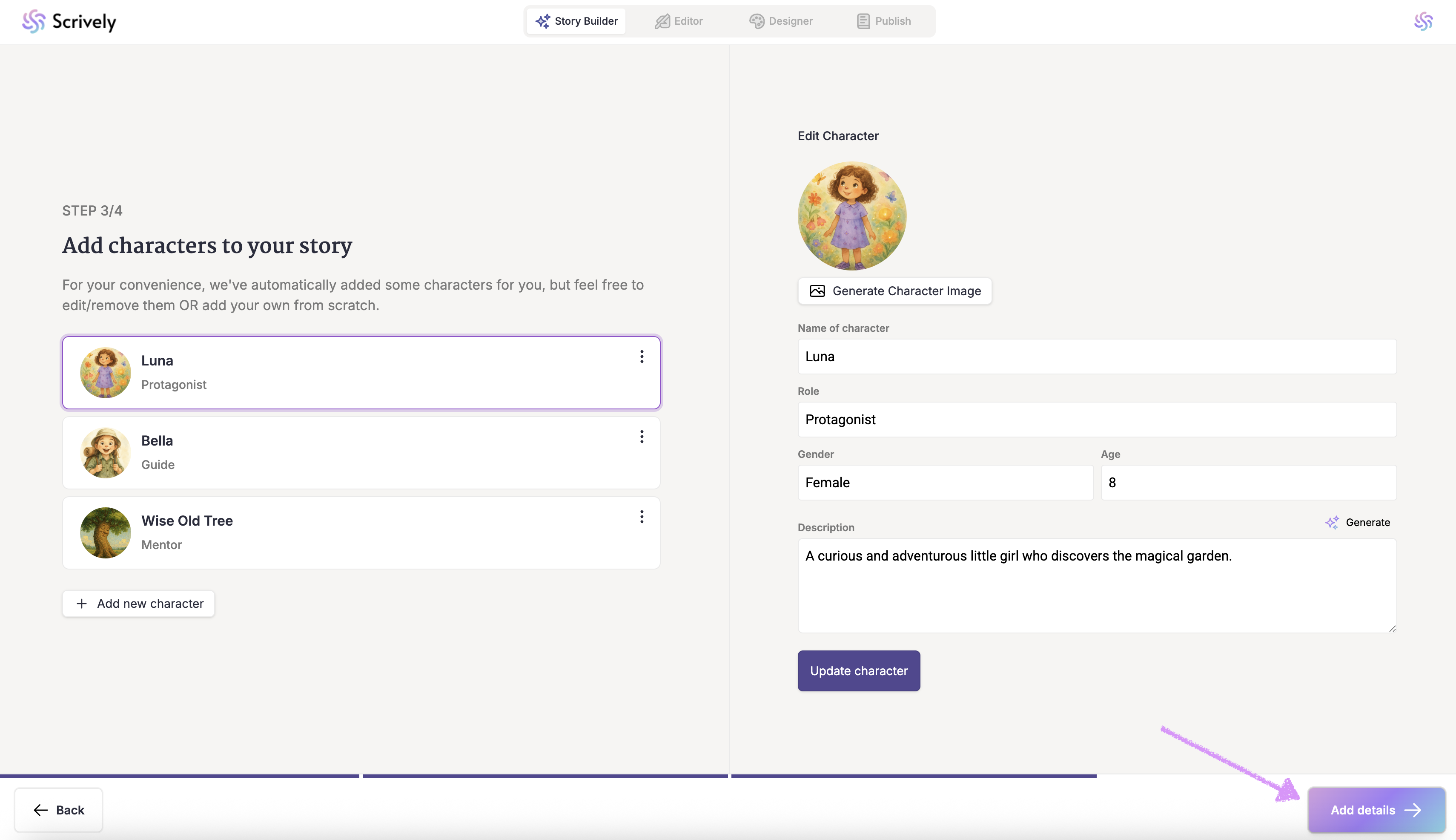This screenshot has width=1456, height=840.
Task: Switch to the Designer tab
Action: click(x=781, y=21)
